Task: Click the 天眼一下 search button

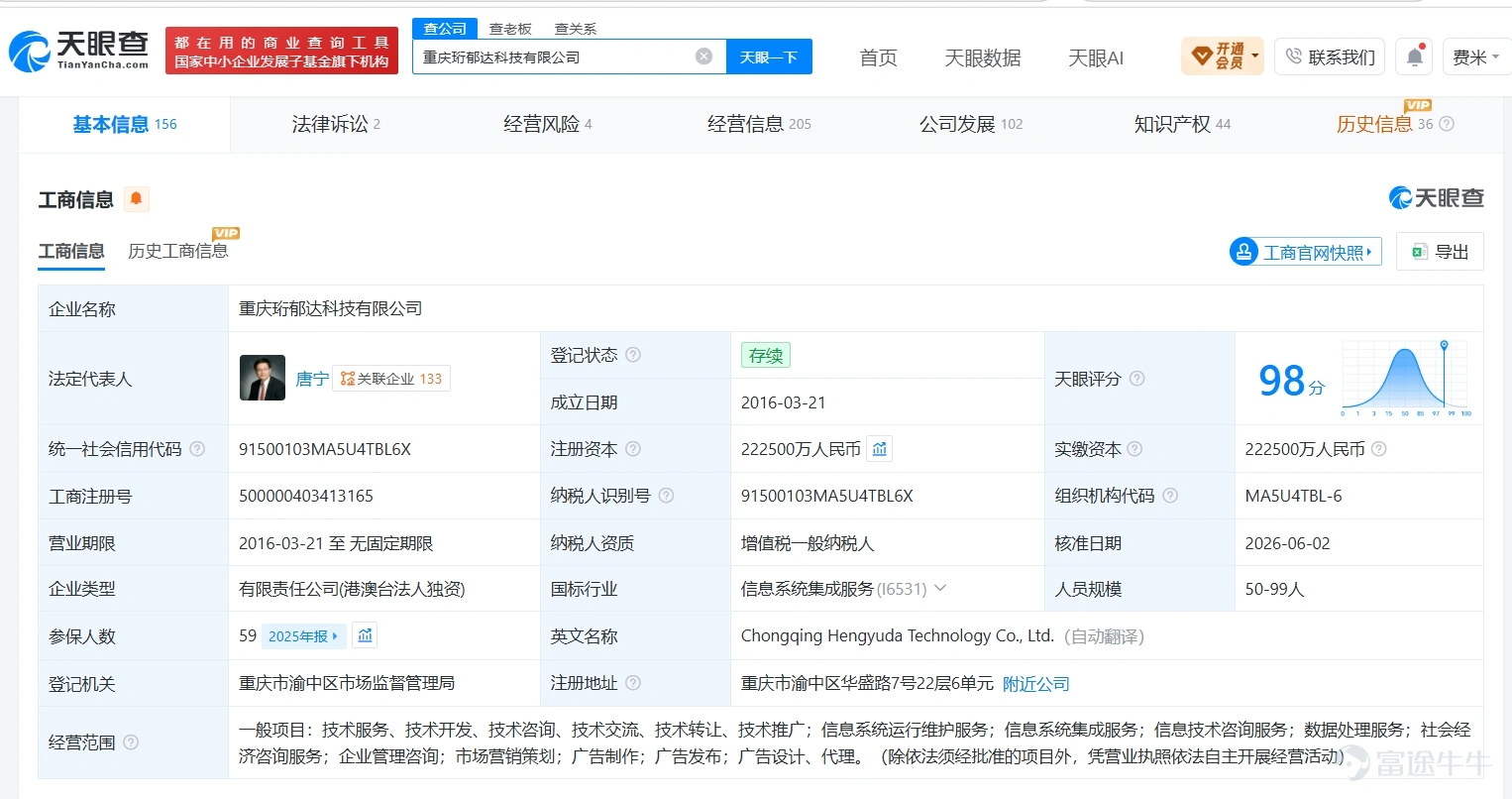Action: [769, 57]
